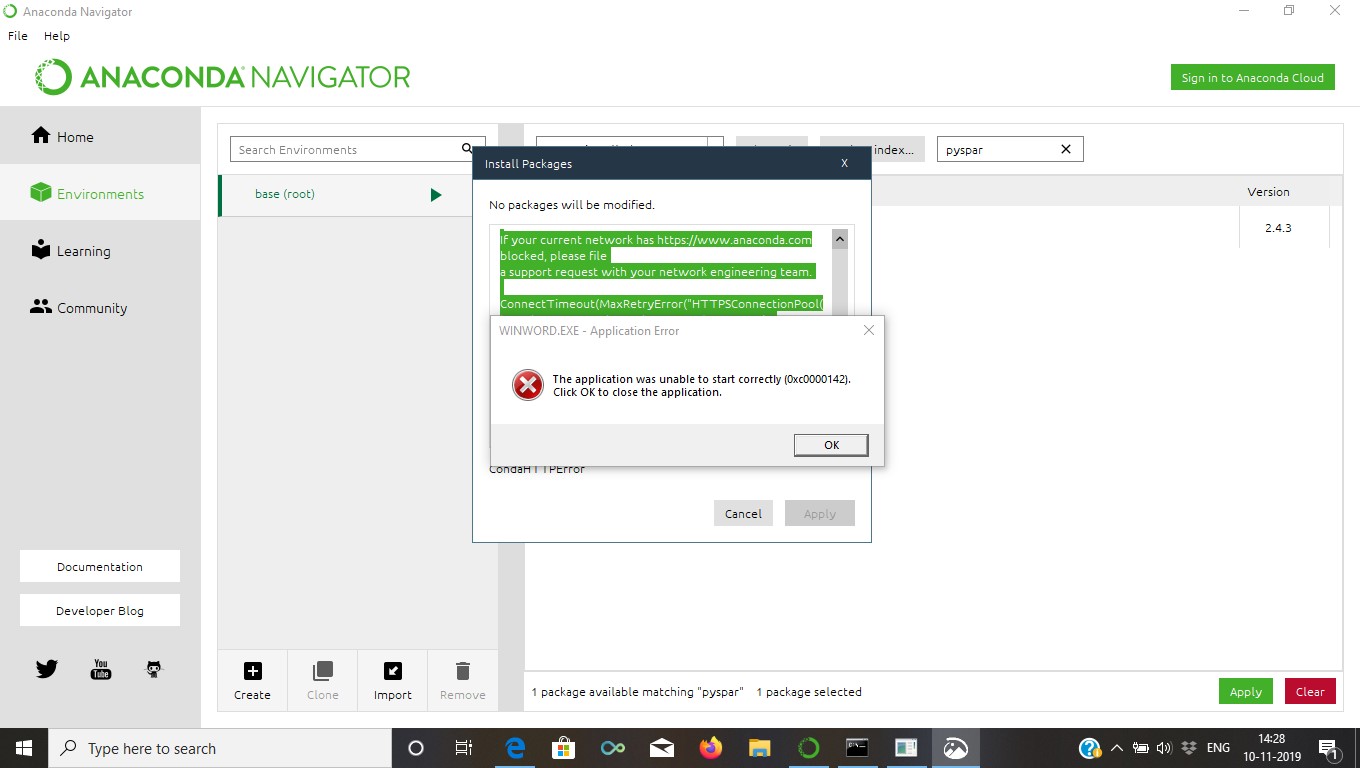This screenshot has height=768, width=1360.
Task: Click the highlighted anaconda.com blocked message text
Action: [656, 256]
